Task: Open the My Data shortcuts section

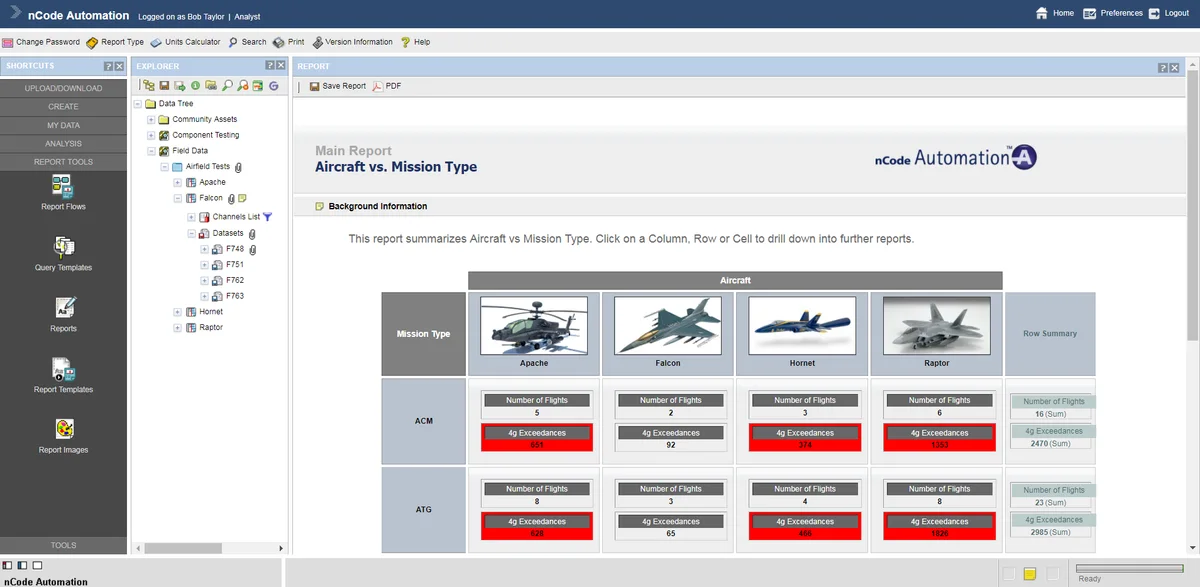Action: (x=63, y=125)
